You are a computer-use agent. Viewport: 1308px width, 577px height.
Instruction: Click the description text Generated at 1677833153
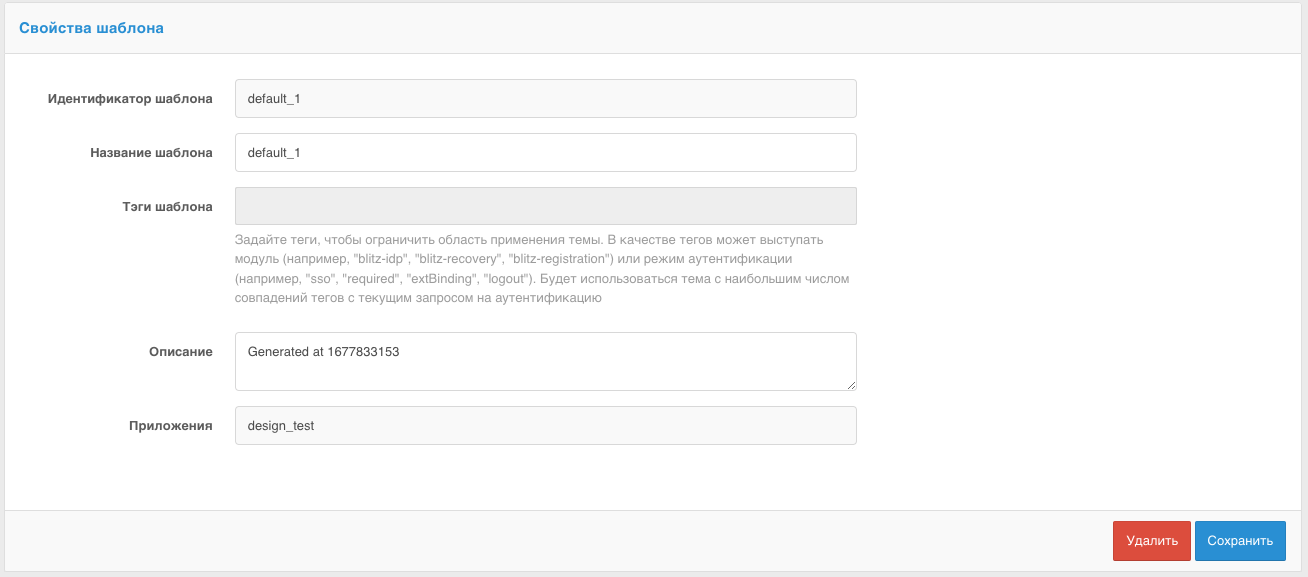coord(320,353)
